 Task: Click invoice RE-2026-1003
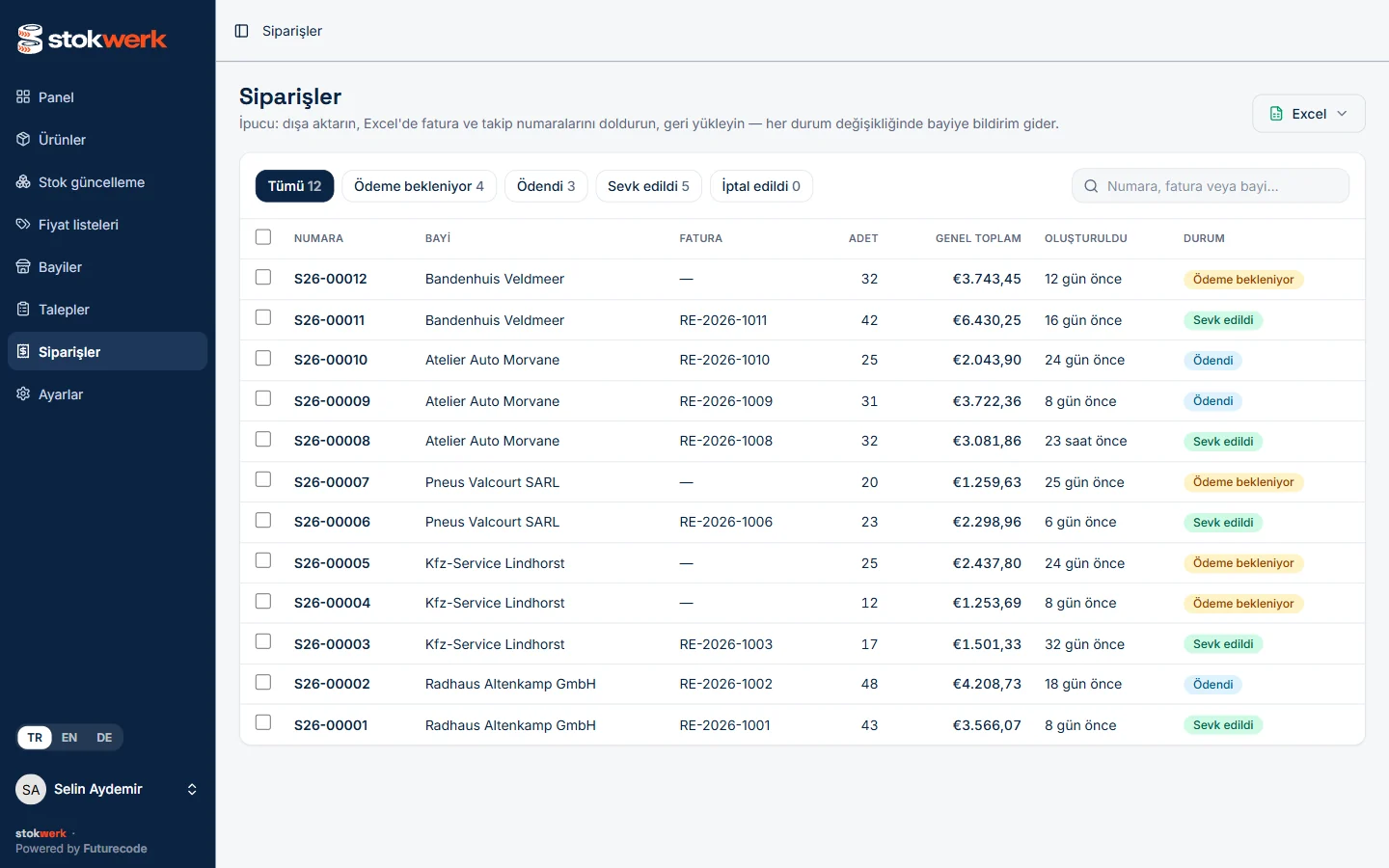pyautogui.click(x=726, y=644)
